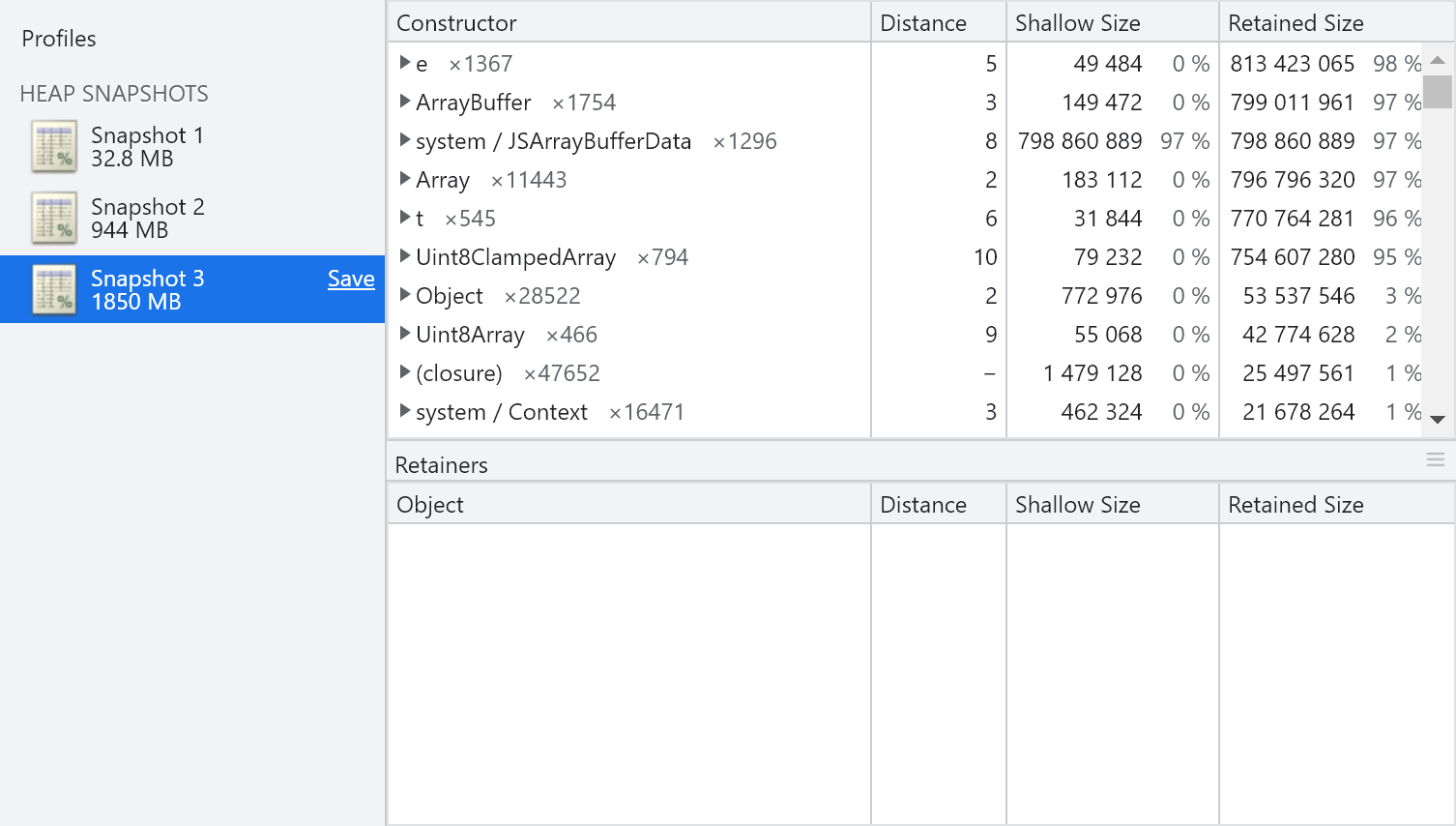This screenshot has width=1456, height=826.
Task: Click shallow size value 149 472
Action: (1101, 103)
